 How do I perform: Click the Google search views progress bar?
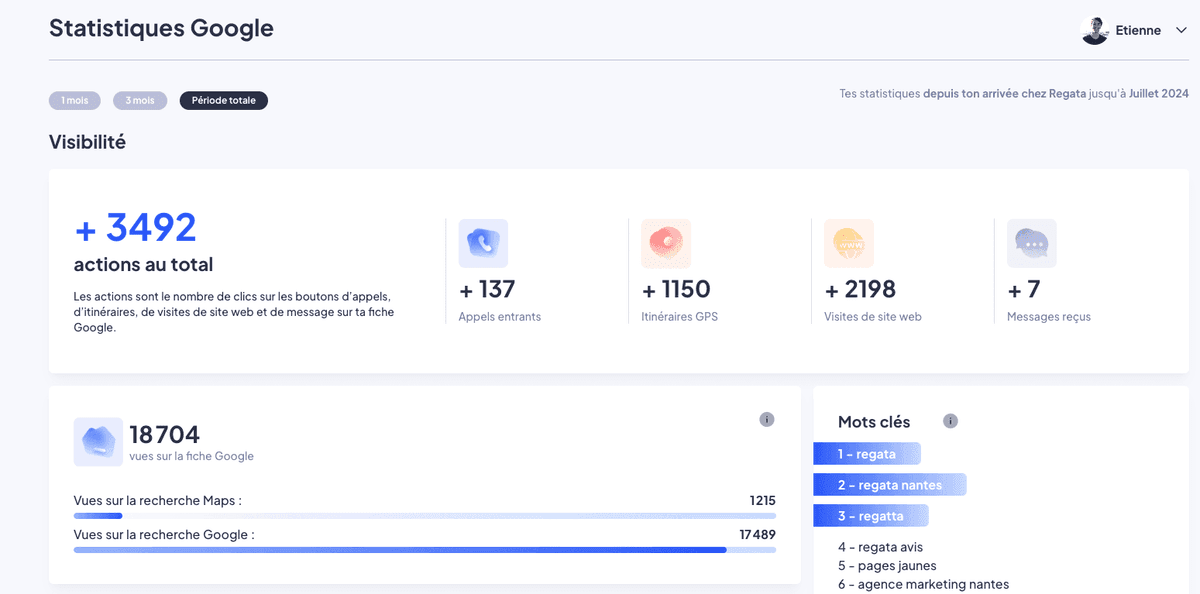(424, 550)
